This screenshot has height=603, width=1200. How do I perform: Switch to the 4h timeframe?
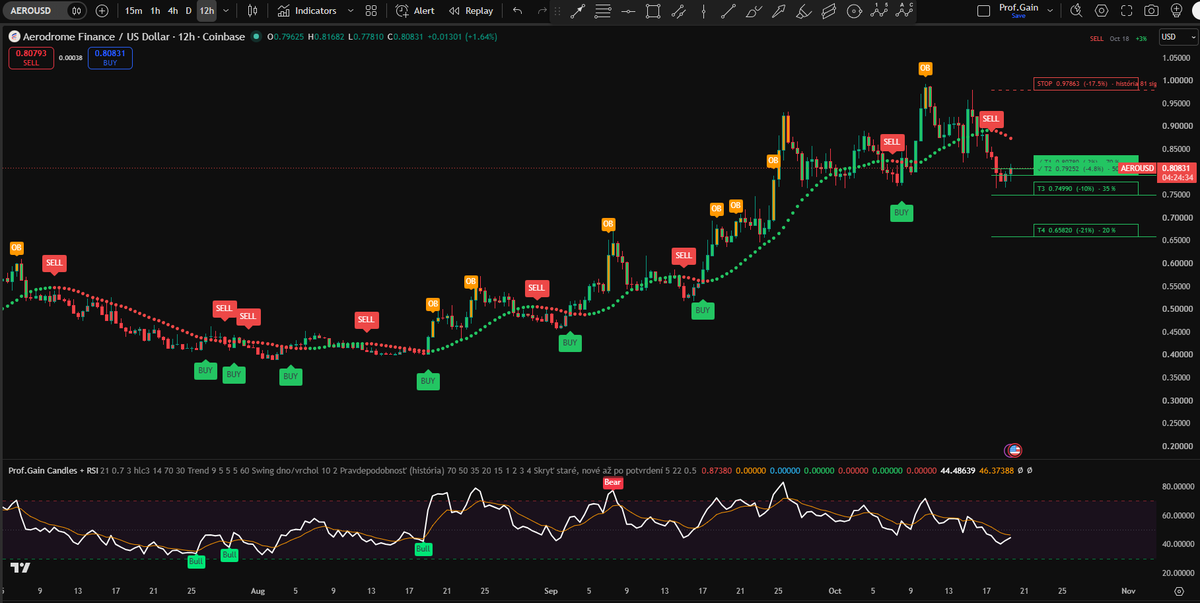pos(172,10)
